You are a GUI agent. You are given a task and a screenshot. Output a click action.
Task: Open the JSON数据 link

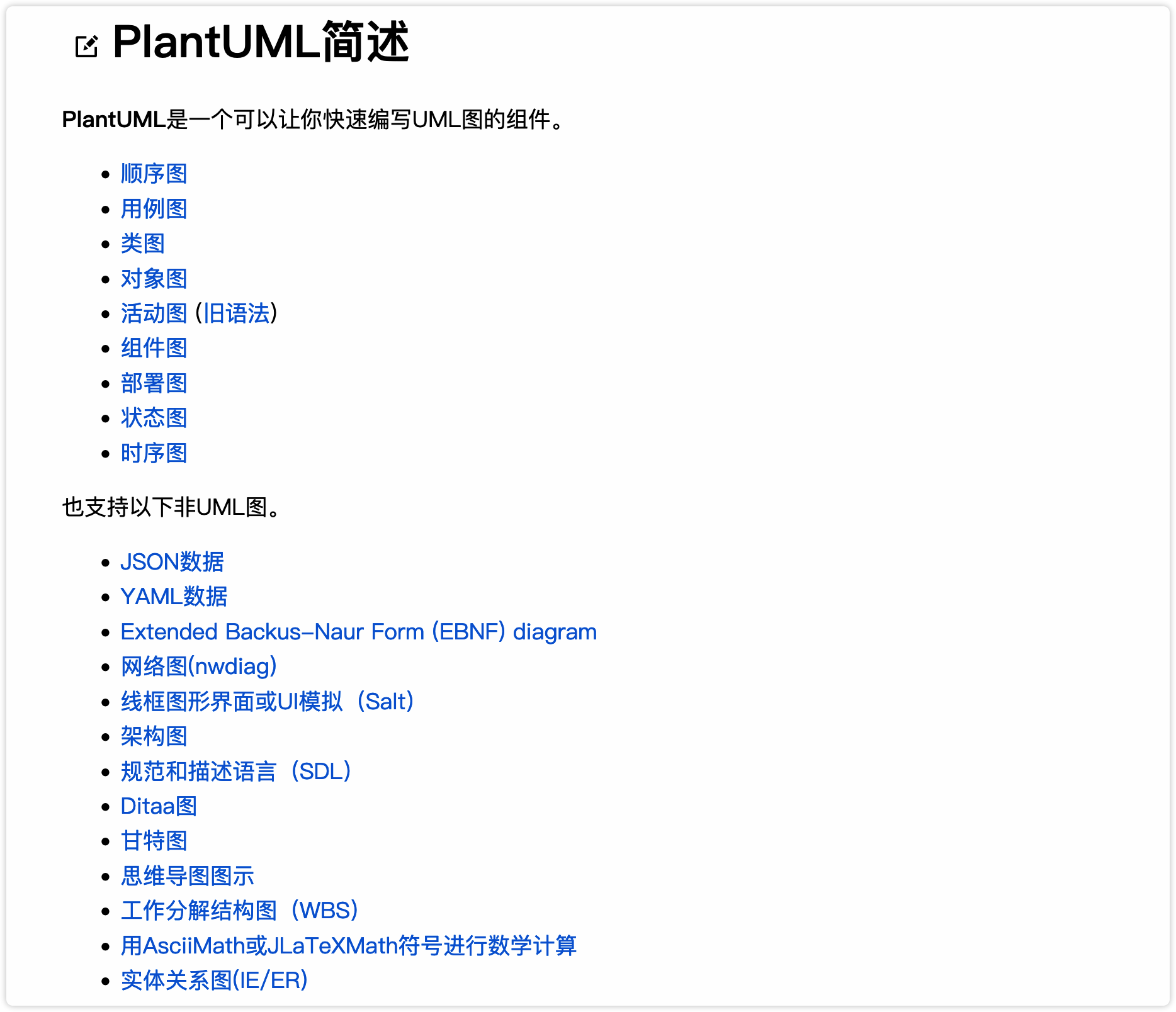[x=172, y=562]
